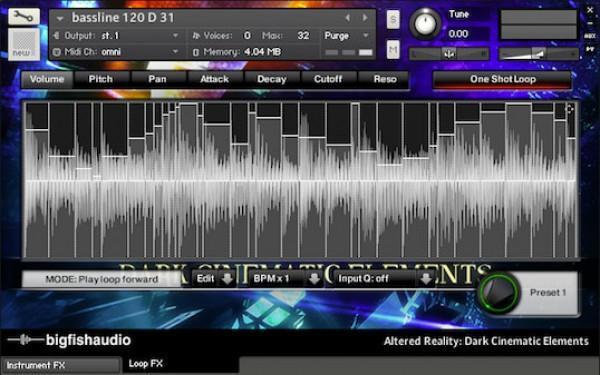This screenshot has height=375, width=600.
Task: Switch to the Loop FX tab
Action: (180, 364)
